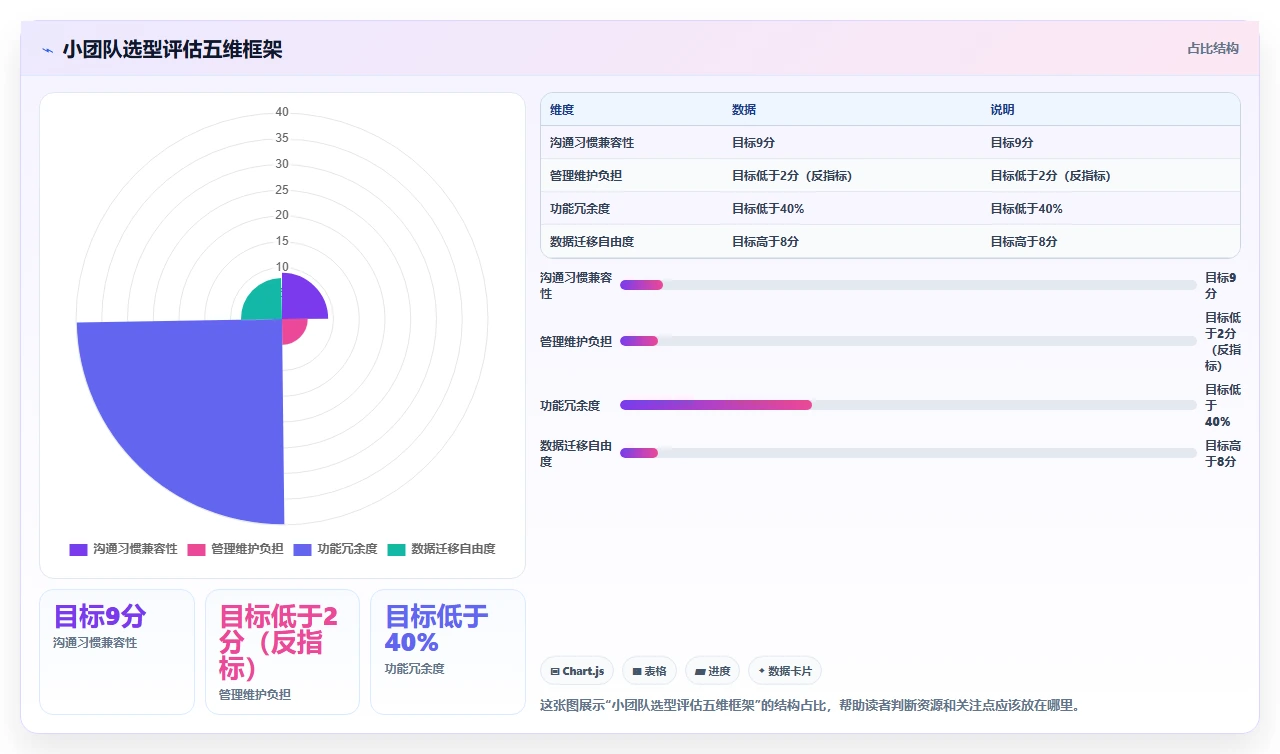Click the 表格 tag button

[x=649, y=671]
